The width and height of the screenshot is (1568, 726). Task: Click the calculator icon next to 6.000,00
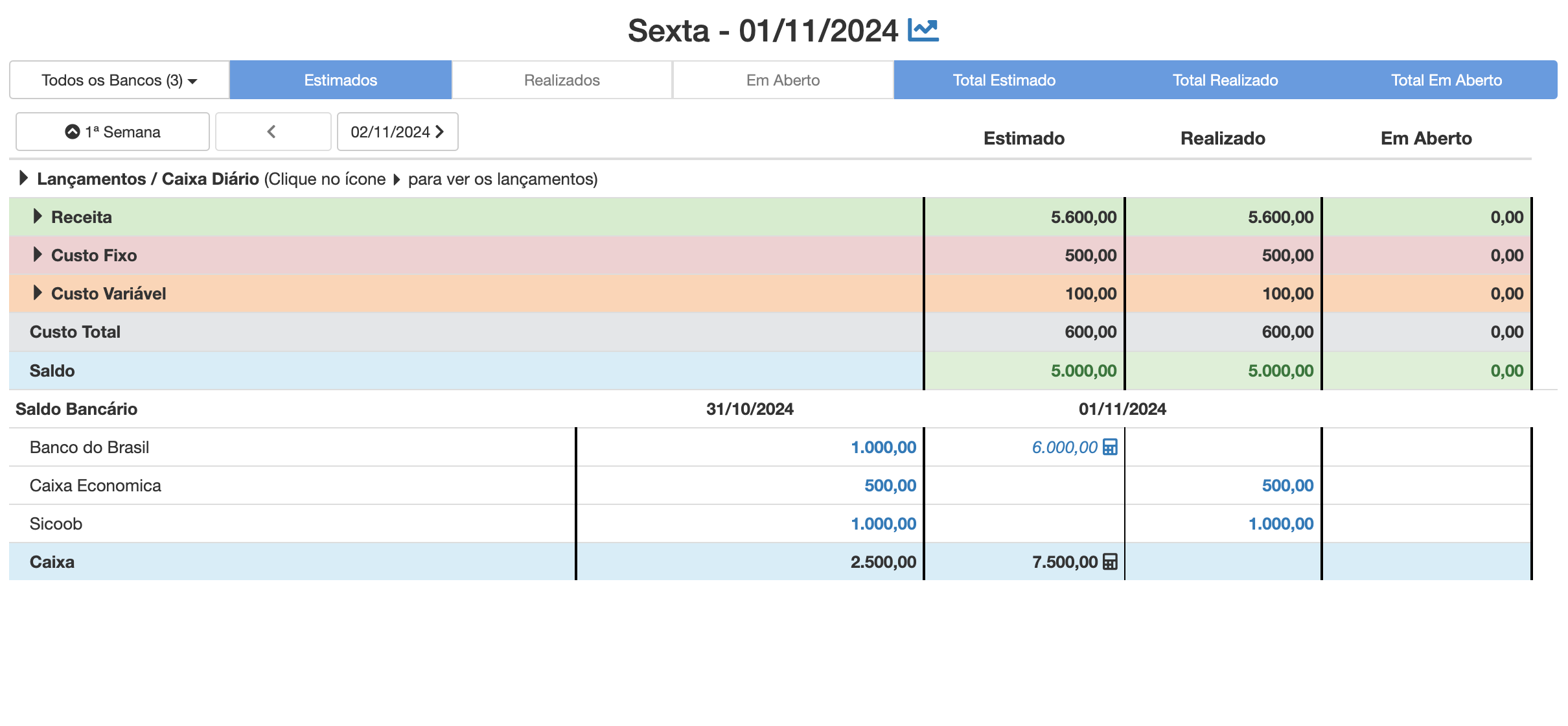pos(1110,447)
